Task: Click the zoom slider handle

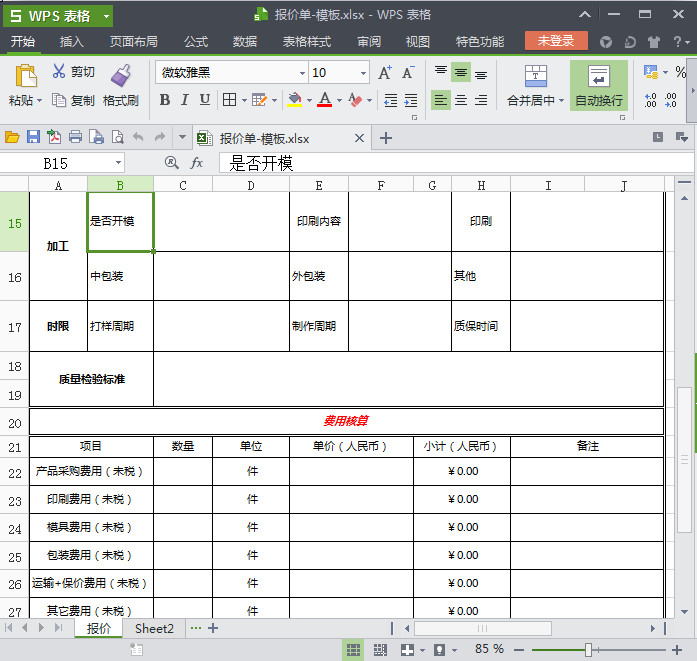Action: click(588, 650)
